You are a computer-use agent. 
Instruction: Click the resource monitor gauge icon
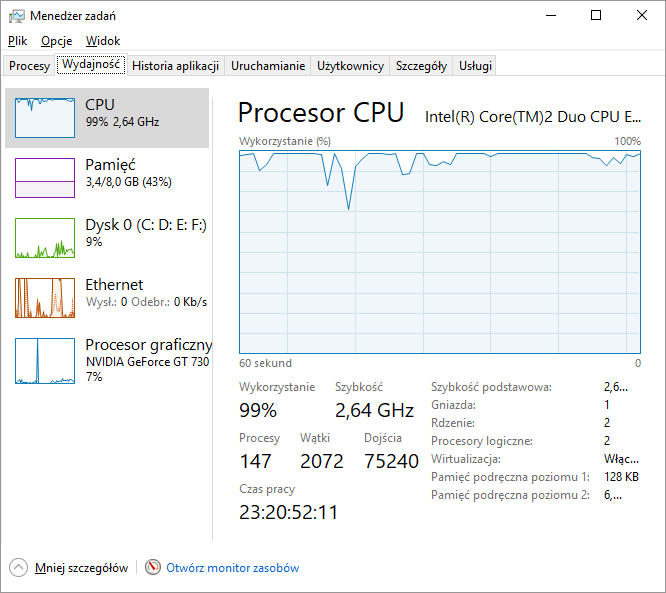click(153, 567)
